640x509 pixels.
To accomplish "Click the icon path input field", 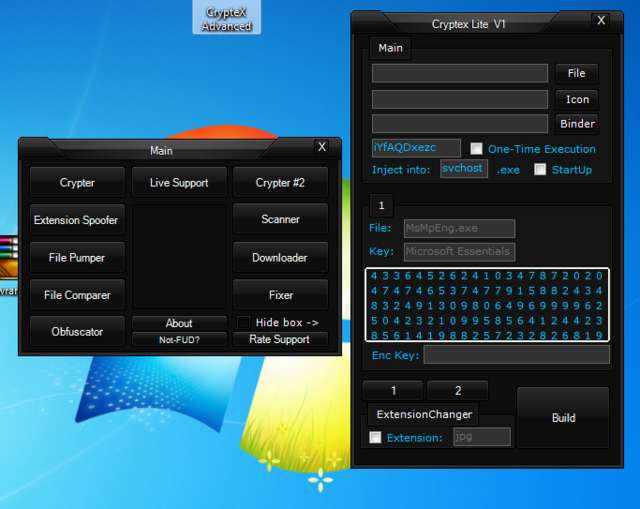I will coord(460,99).
